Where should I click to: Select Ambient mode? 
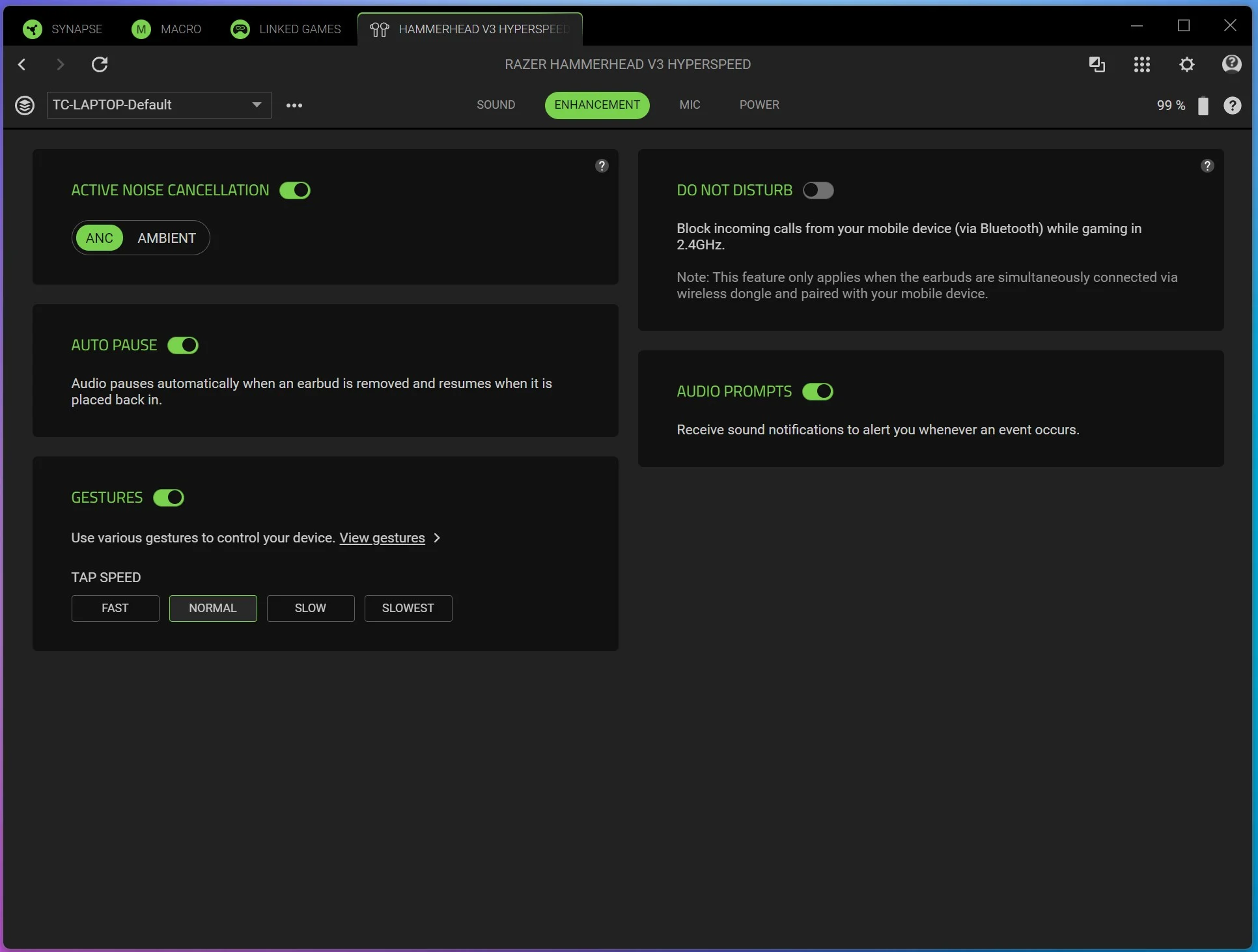point(167,238)
